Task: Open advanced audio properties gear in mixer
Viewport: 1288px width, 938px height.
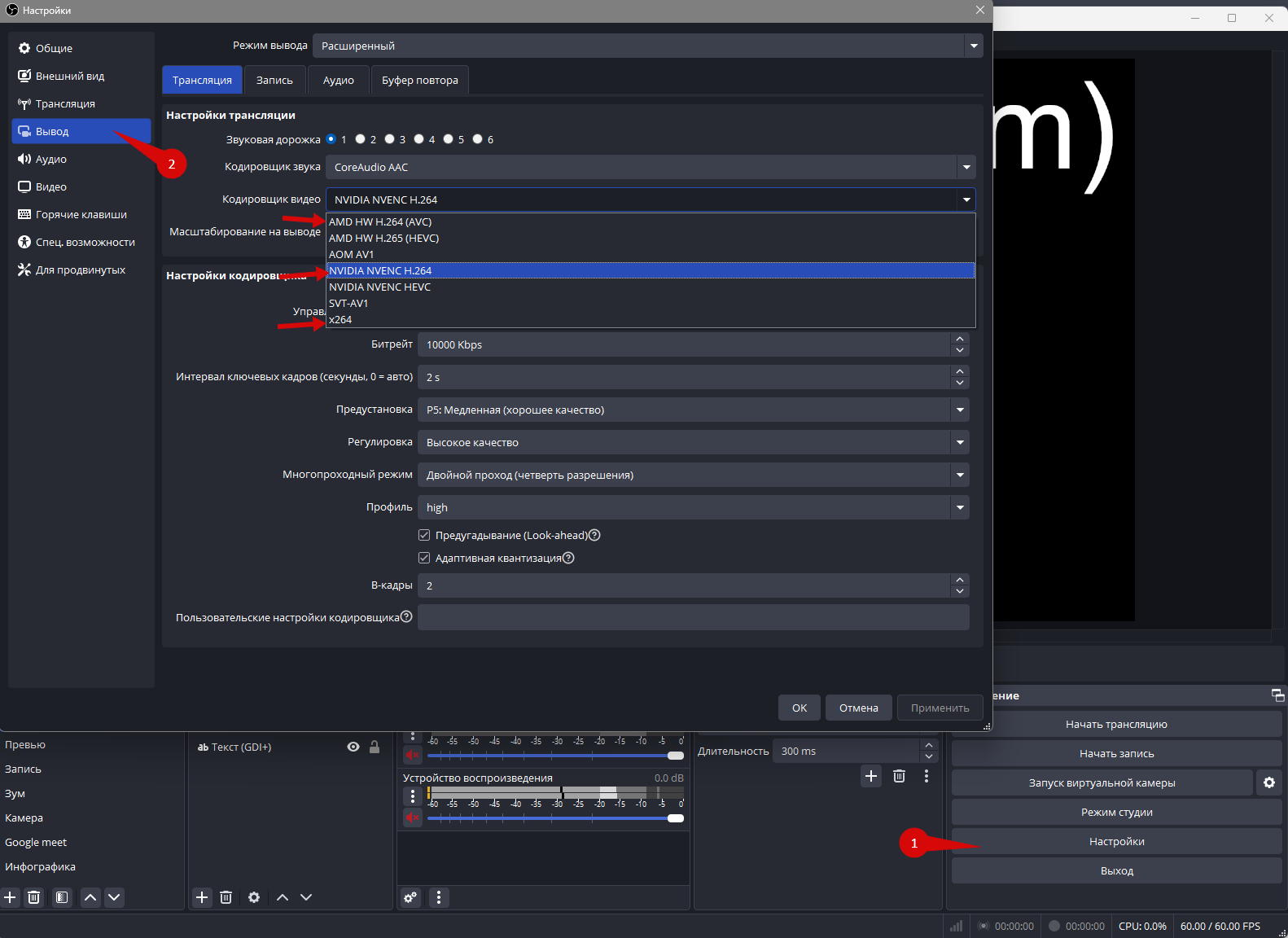Action: click(410, 897)
